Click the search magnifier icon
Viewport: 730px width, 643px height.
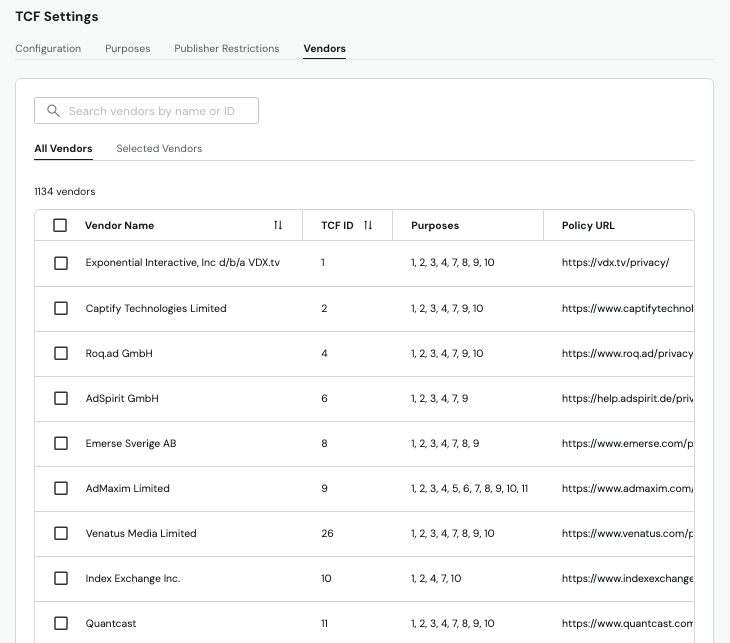coord(54,111)
